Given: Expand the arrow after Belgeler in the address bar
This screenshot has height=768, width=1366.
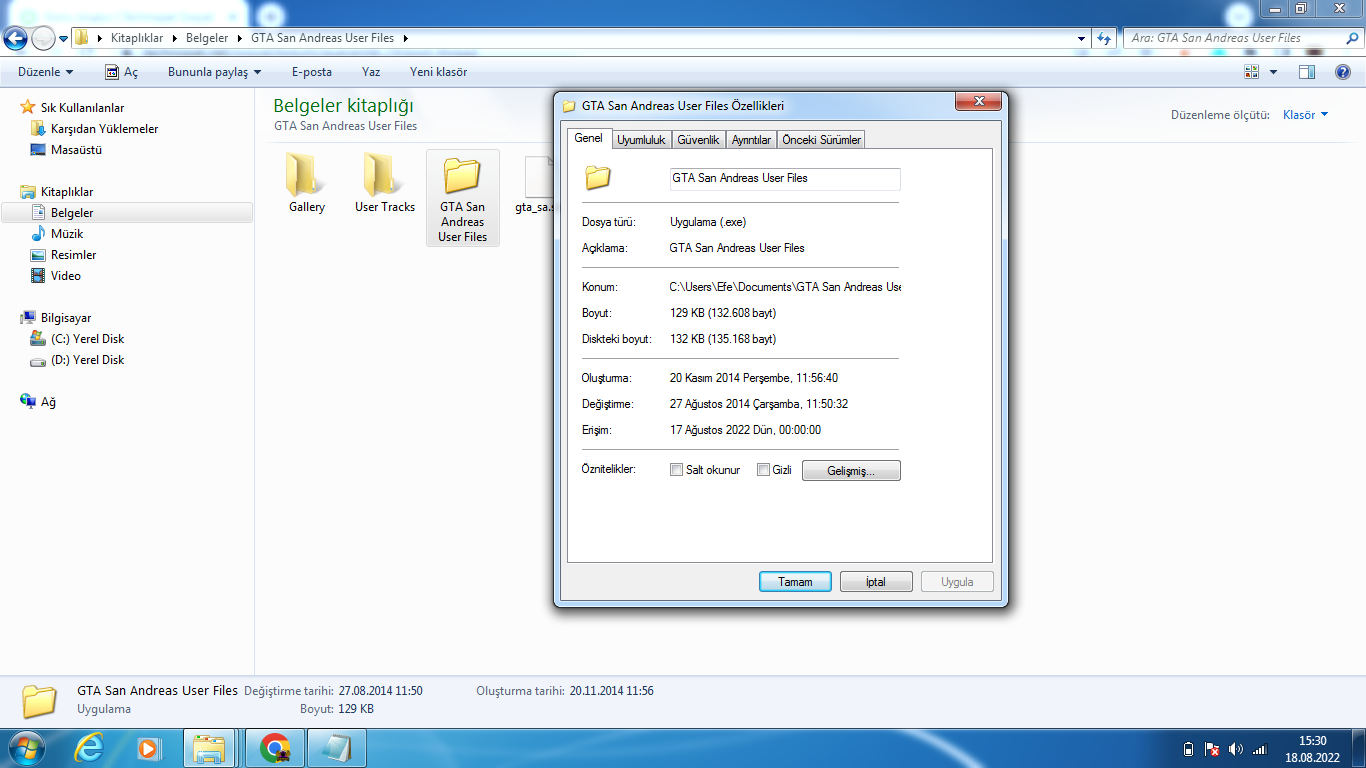Looking at the screenshot, I should 240,38.
